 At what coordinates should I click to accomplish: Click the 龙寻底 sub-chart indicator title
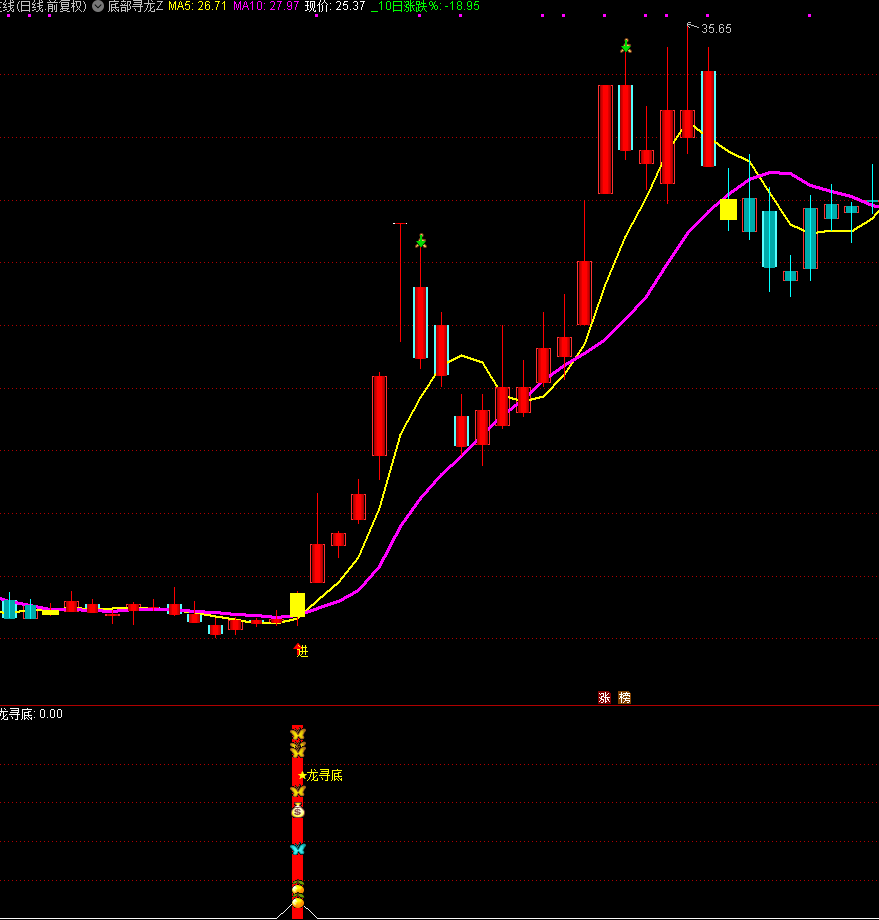(x=30, y=714)
